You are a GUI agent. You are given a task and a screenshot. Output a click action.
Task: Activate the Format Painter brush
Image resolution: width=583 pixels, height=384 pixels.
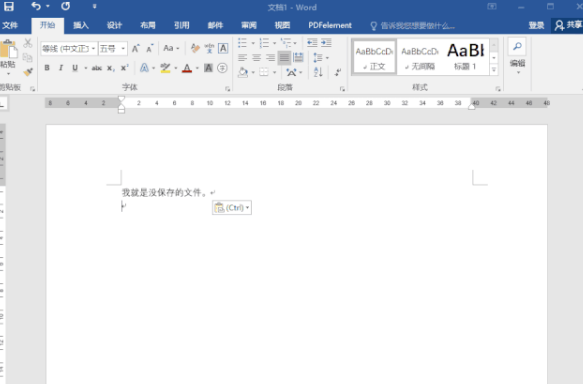pyautogui.click(x=28, y=72)
